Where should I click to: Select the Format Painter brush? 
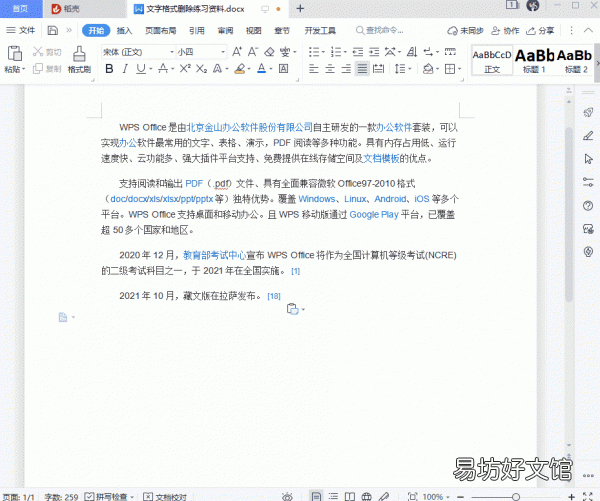[79, 54]
